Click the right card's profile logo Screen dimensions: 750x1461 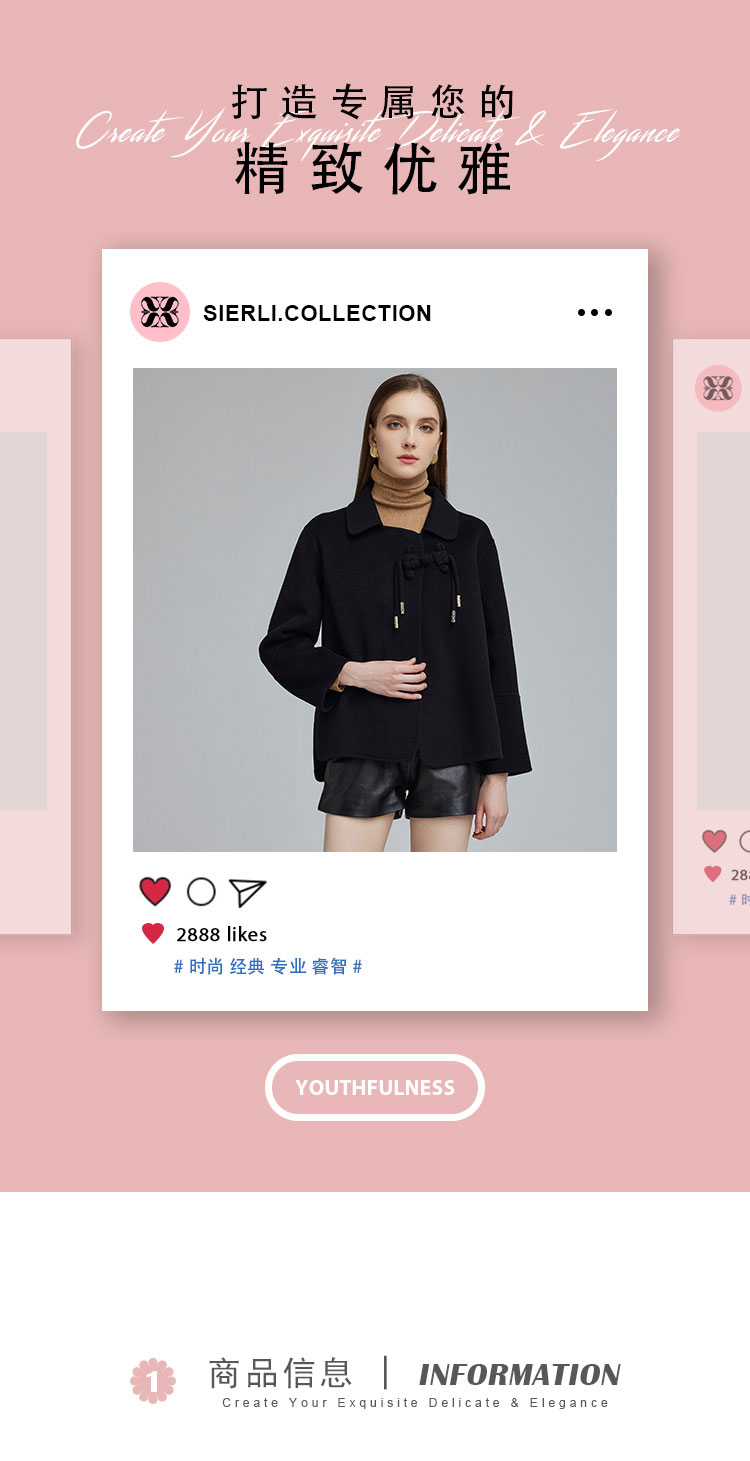click(x=718, y=388)
